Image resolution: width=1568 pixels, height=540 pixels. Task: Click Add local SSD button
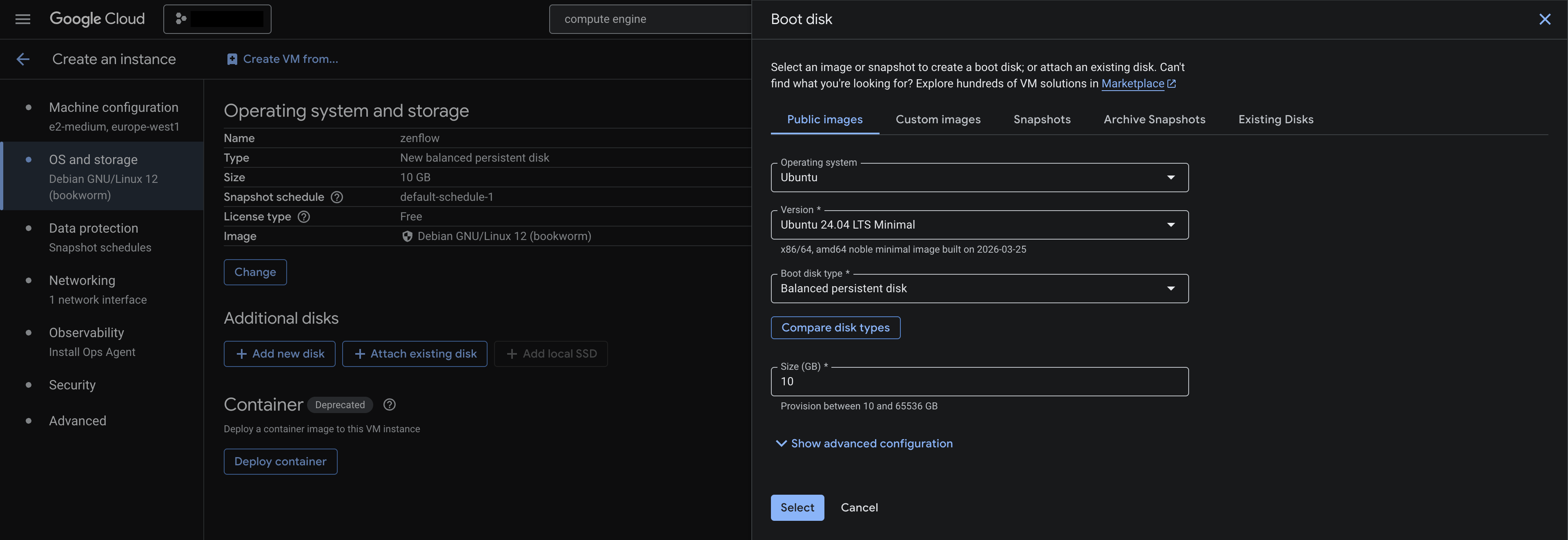[551, 354]
